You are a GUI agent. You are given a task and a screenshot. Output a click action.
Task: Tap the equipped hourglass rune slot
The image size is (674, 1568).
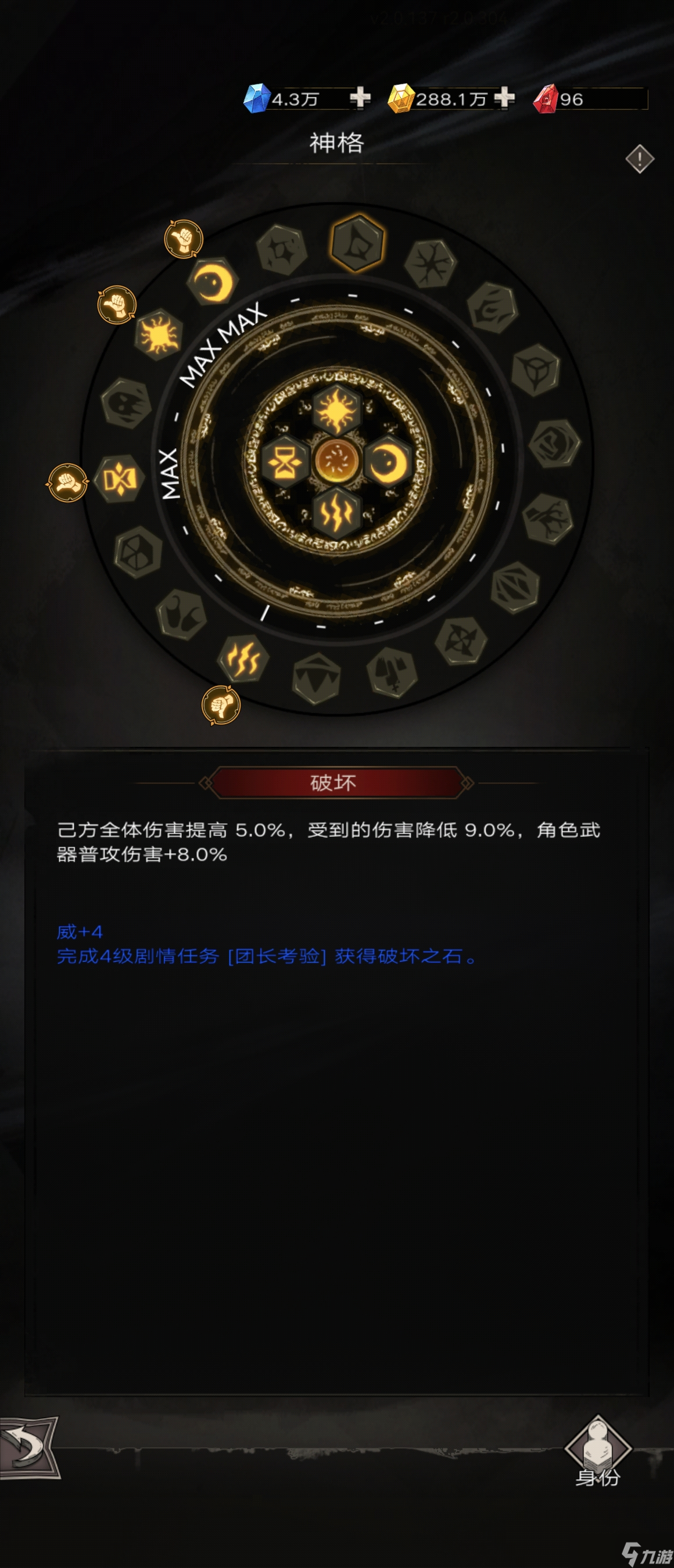(x=285, y=462)
